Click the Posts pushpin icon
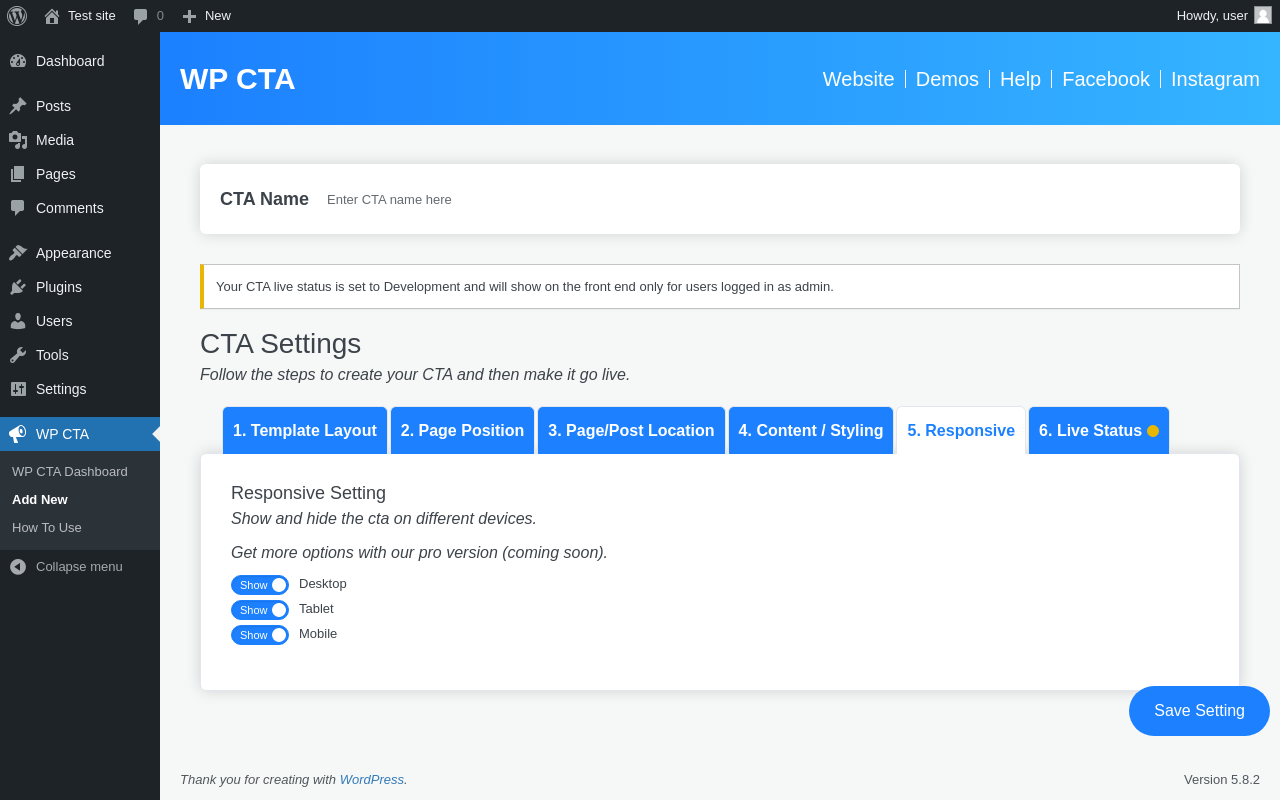Image resolution: width=1280 pixels, height=800 pixels. (x=18, y=106)
